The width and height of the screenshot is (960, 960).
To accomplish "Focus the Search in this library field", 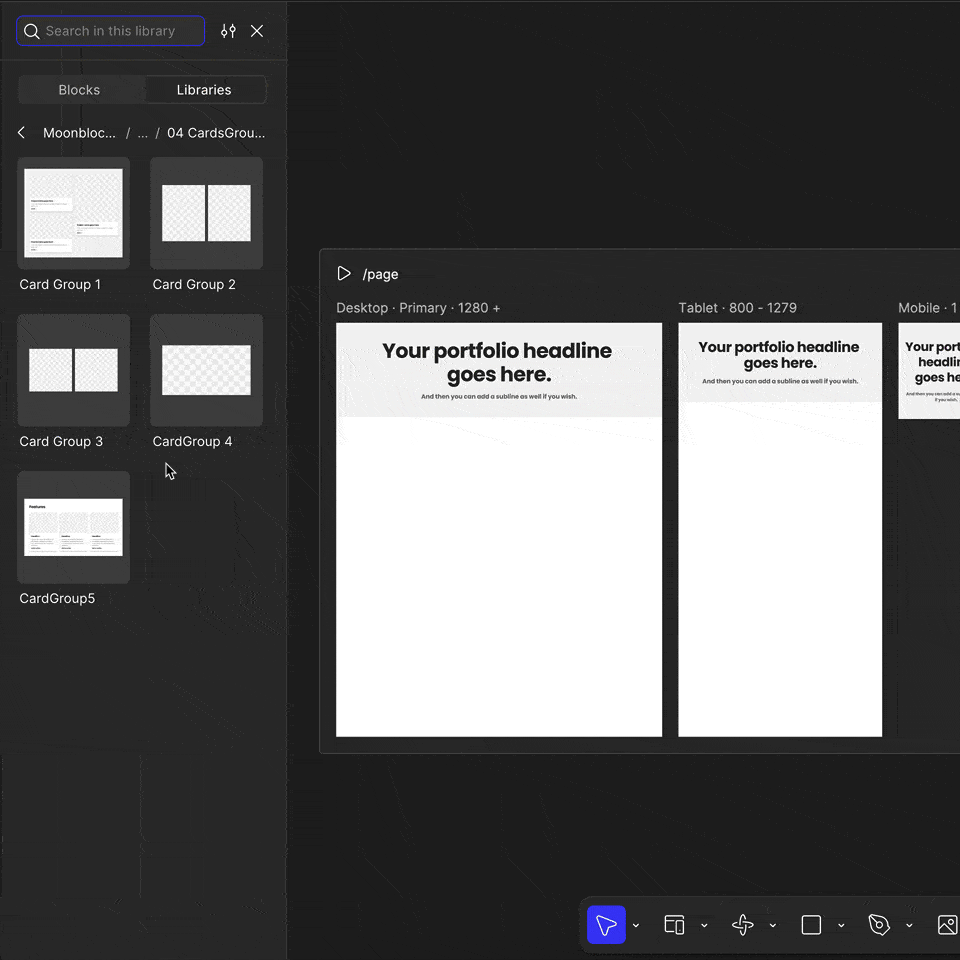I will (111, 31).
